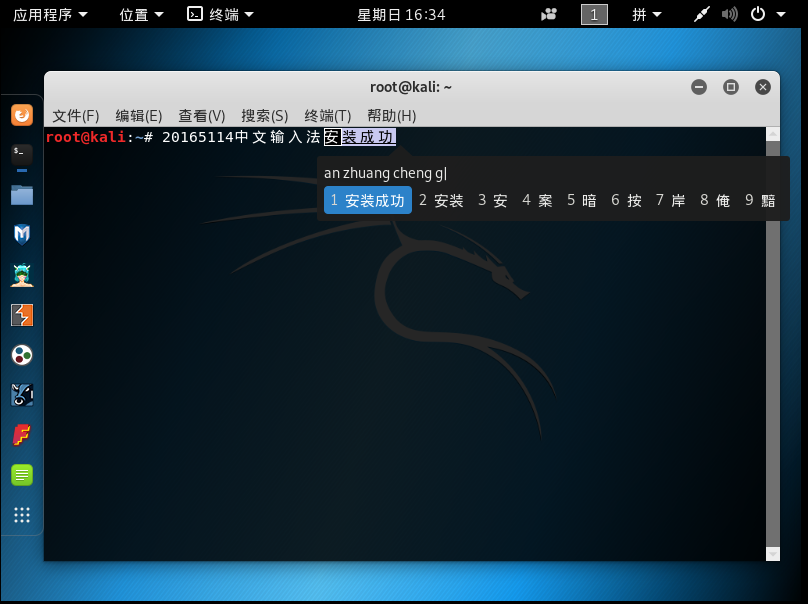This screenshot has width=808, height=604.
Task: Select candidate 9 黯
Action: [x=760, y=200]
